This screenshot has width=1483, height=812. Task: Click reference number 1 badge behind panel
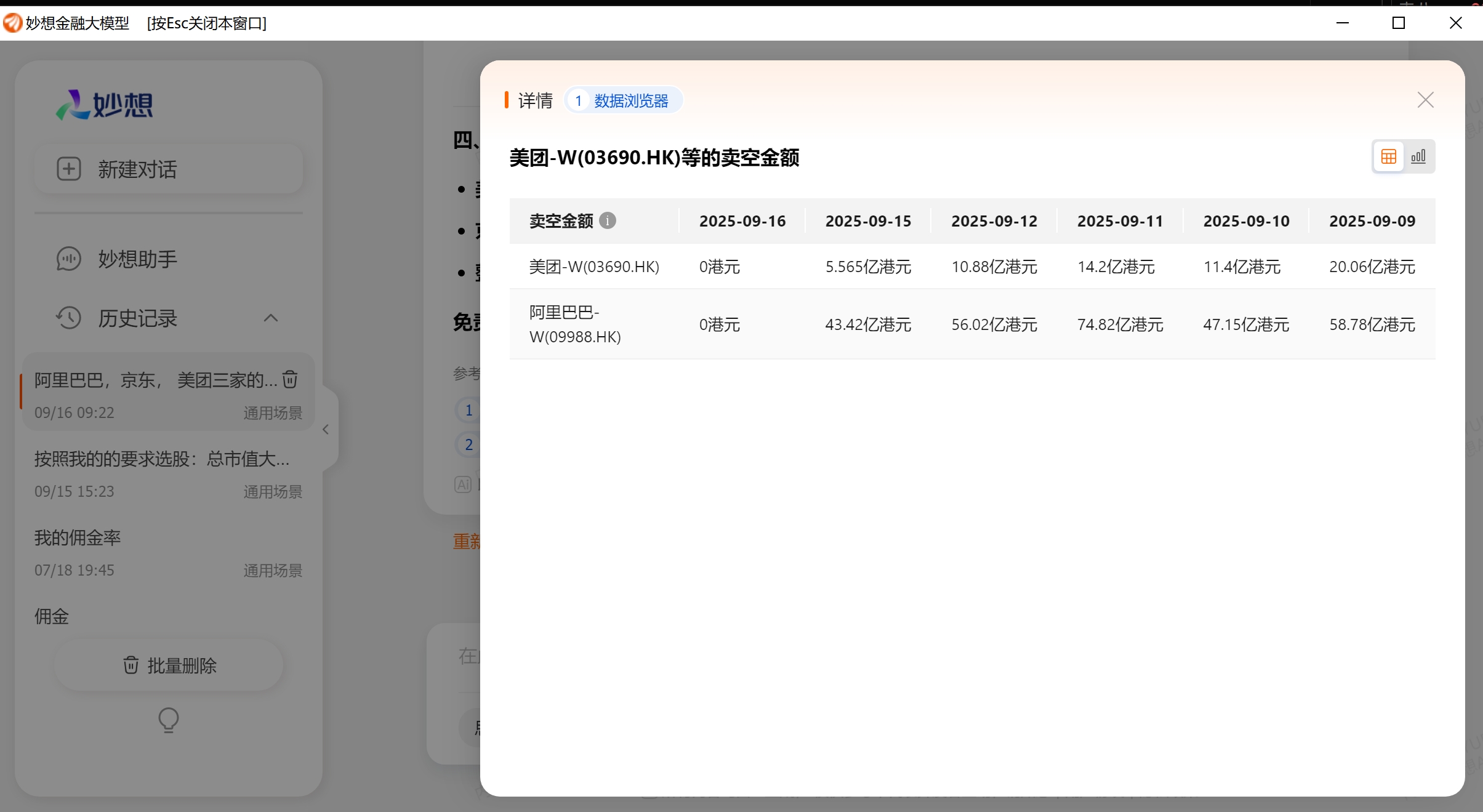pos(468,410)
